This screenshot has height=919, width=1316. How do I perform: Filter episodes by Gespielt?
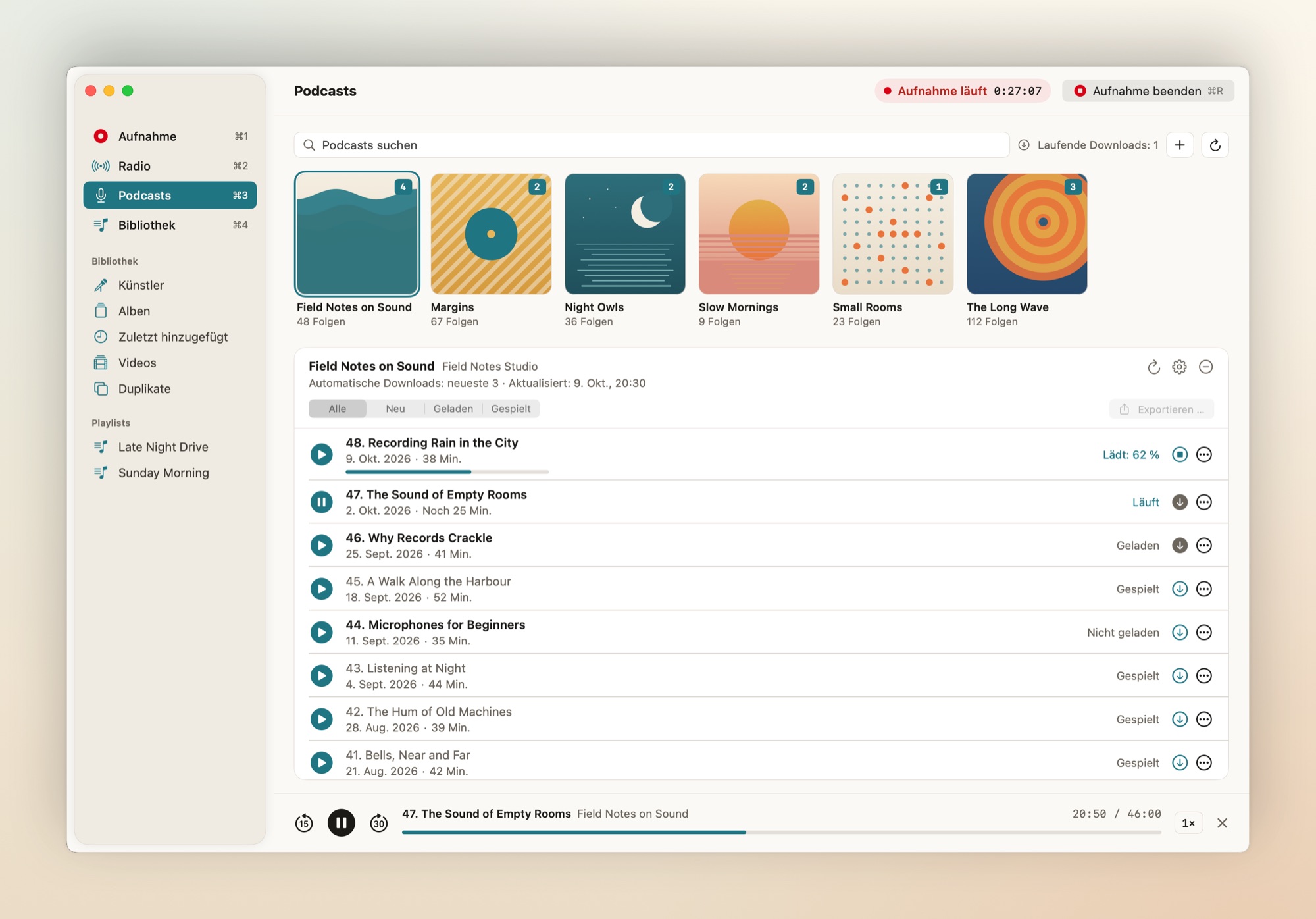[511, 409]
